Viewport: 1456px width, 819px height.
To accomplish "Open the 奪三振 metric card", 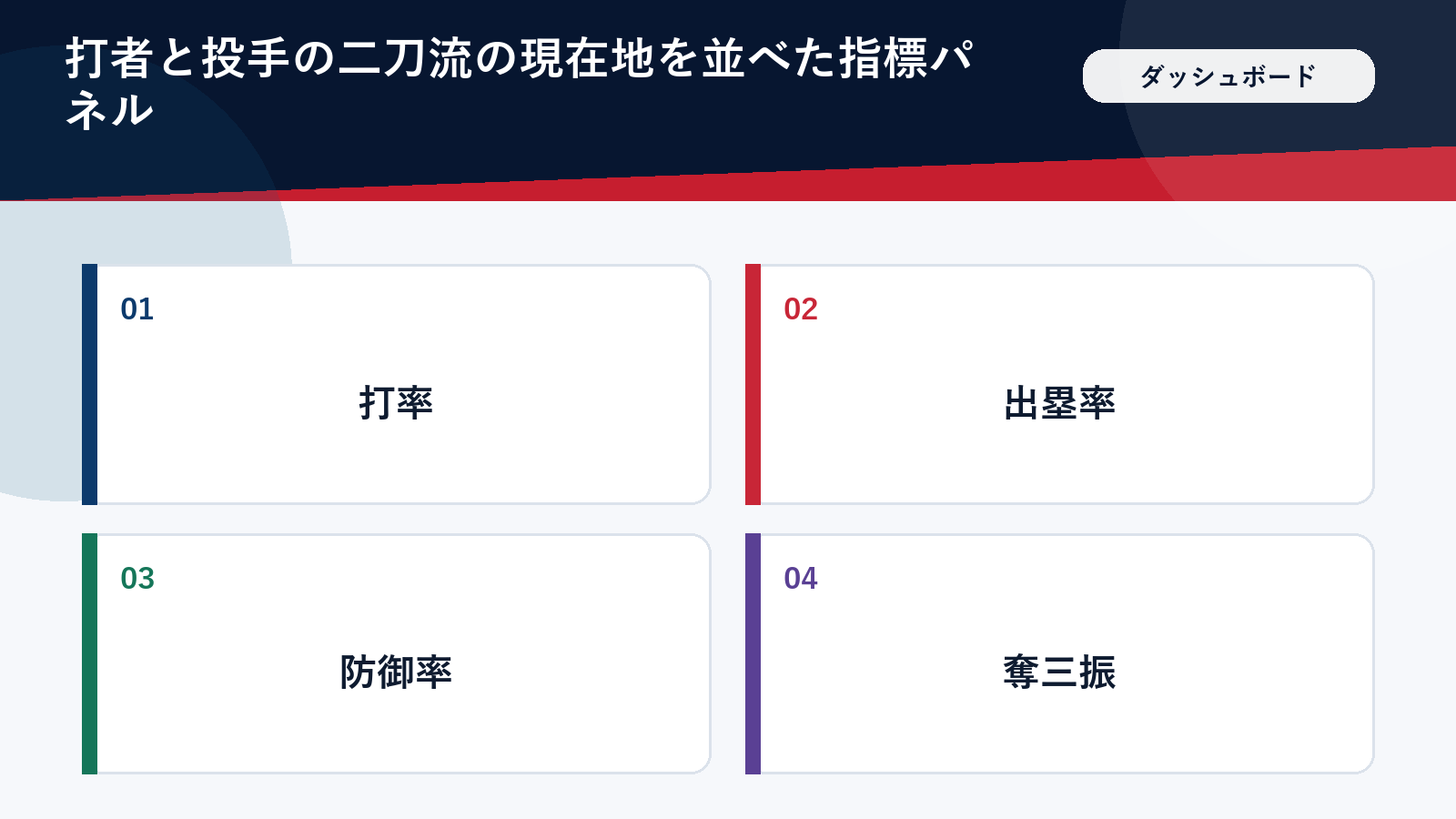I will pos(1059,653).
